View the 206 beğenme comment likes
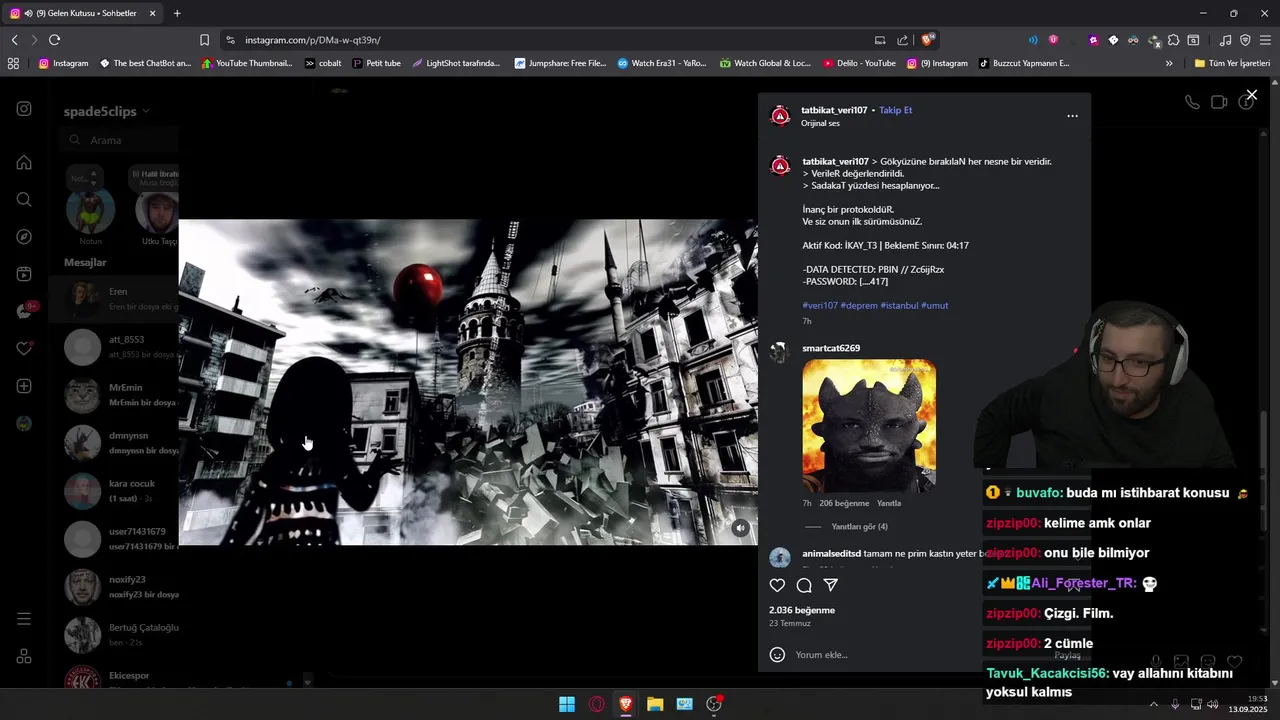The width and height of the screenshot is (1280, 720). click(x=845, y=503)
